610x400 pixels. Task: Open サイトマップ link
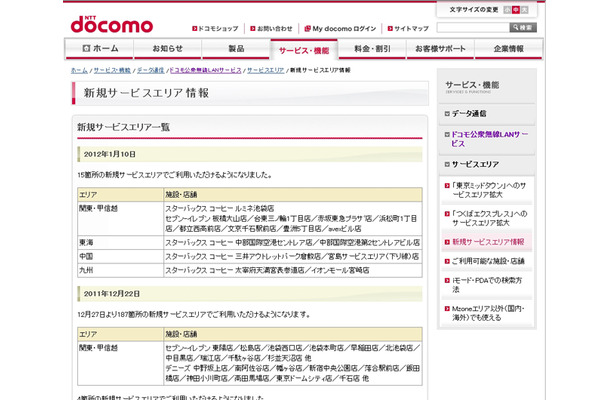411,28
